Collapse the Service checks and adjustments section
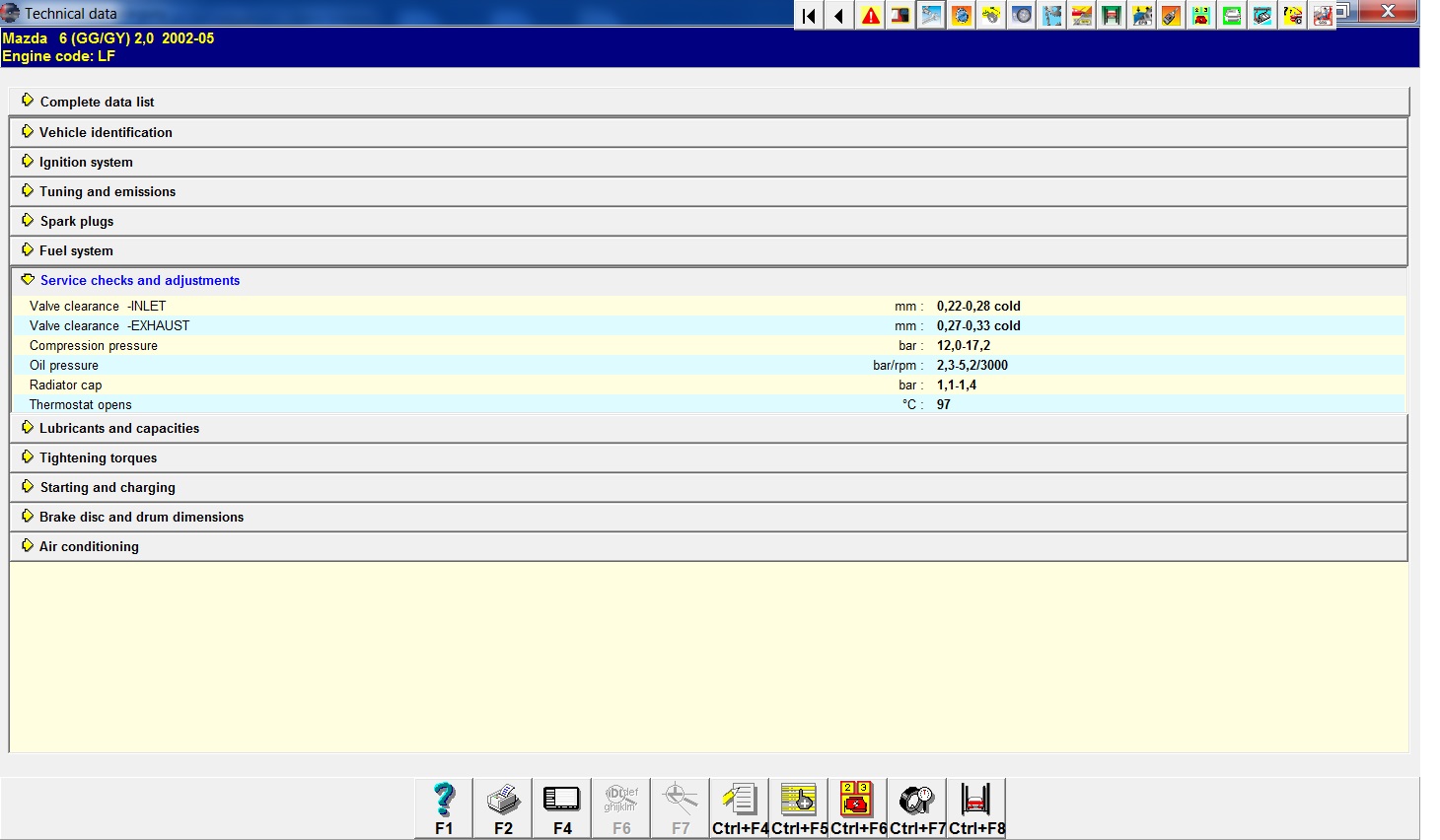1440x840 pixels. point(139,281)
